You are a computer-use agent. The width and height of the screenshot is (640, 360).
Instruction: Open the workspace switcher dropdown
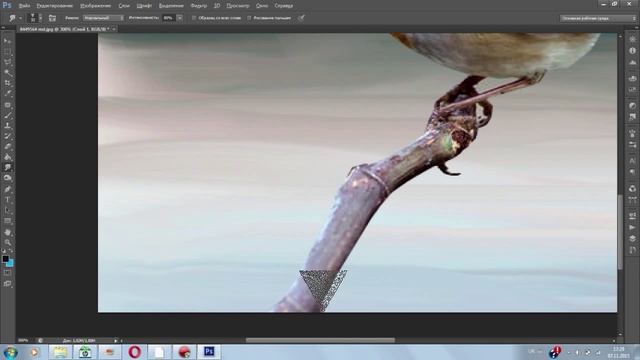(598, 18)
